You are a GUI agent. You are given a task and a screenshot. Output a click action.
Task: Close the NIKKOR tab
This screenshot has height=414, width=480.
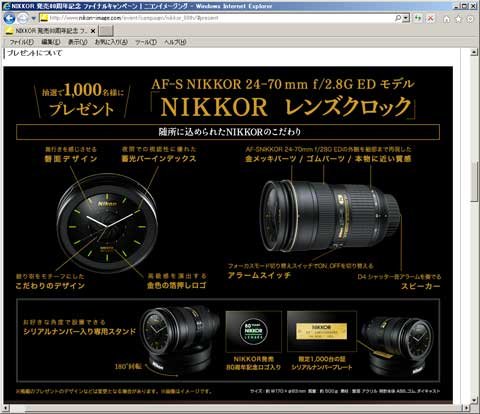pos(93,31)
